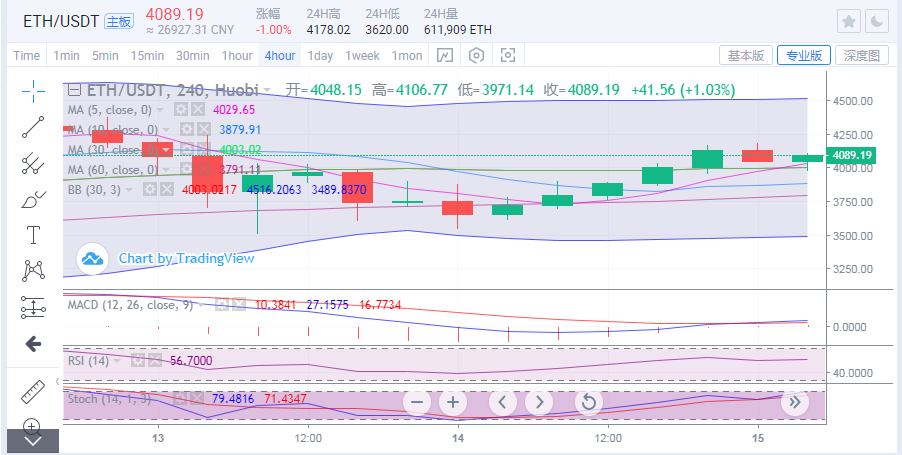This screenshot has height=455, width=902.
Task: Select the 1hour interval
Action: coord(237,56)
